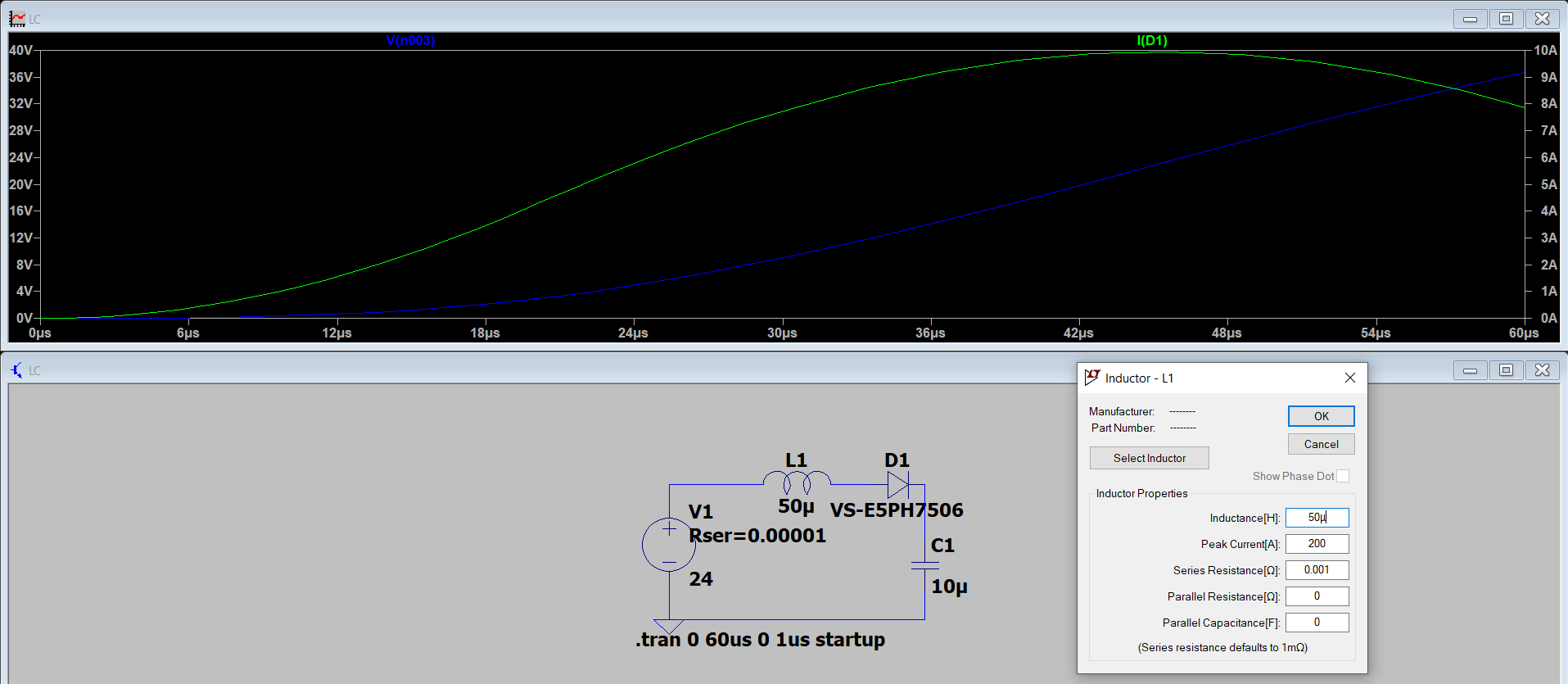Click the schematic window's title bar icon
The image size is (1568, 684).
click(17, 370)
